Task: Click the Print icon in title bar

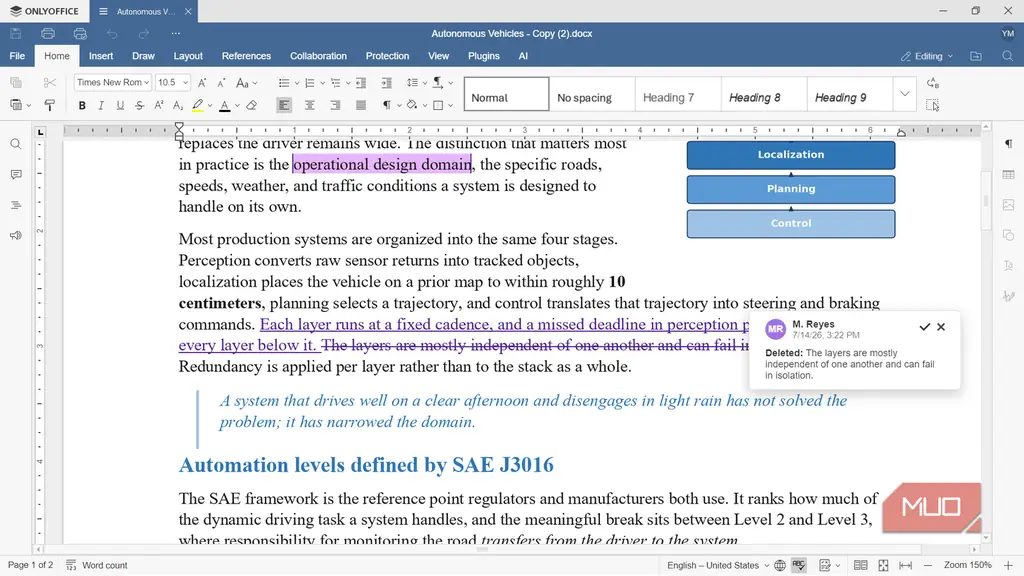Action: point(48,33)
